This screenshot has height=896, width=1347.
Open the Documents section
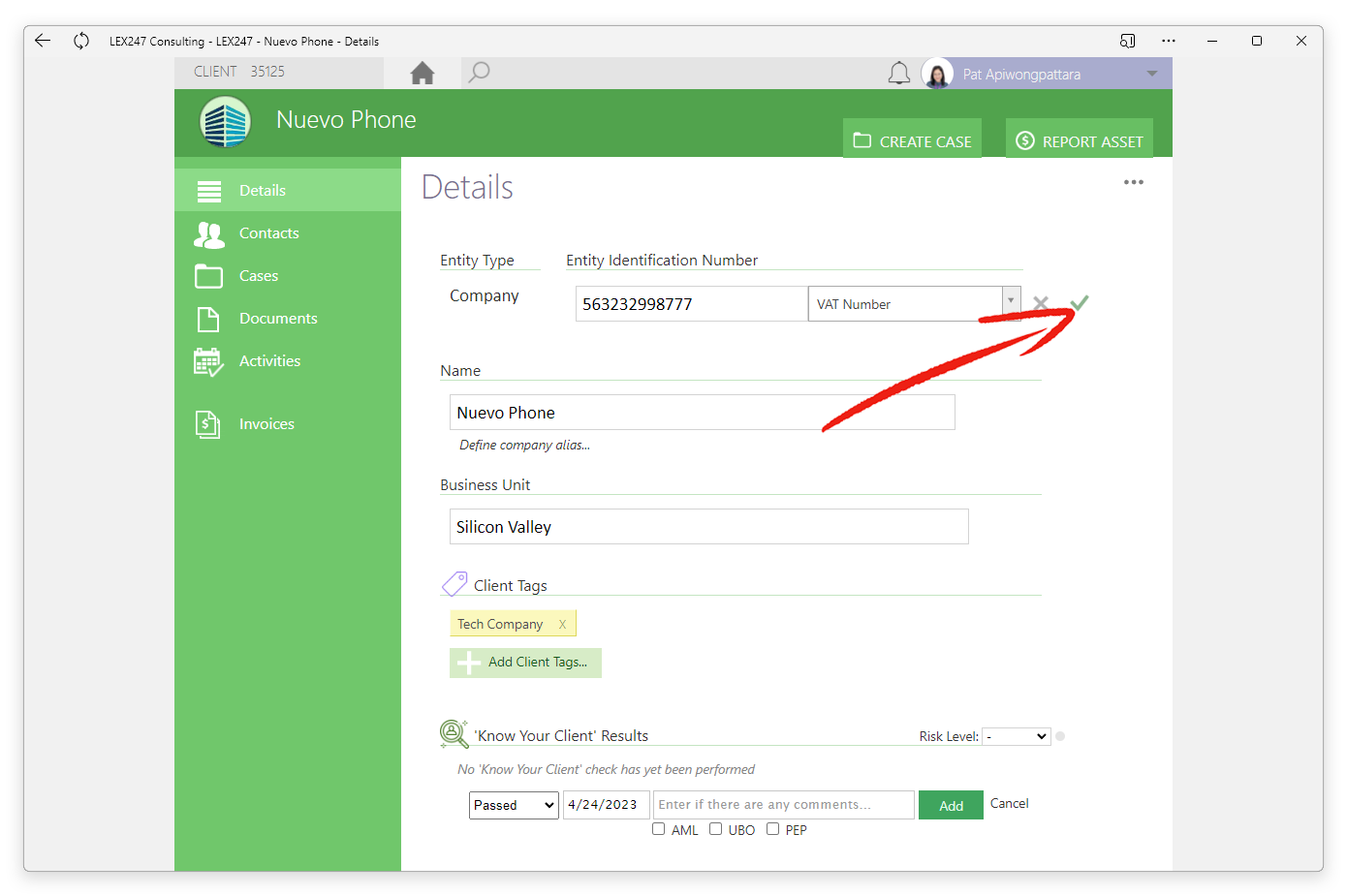288,318
